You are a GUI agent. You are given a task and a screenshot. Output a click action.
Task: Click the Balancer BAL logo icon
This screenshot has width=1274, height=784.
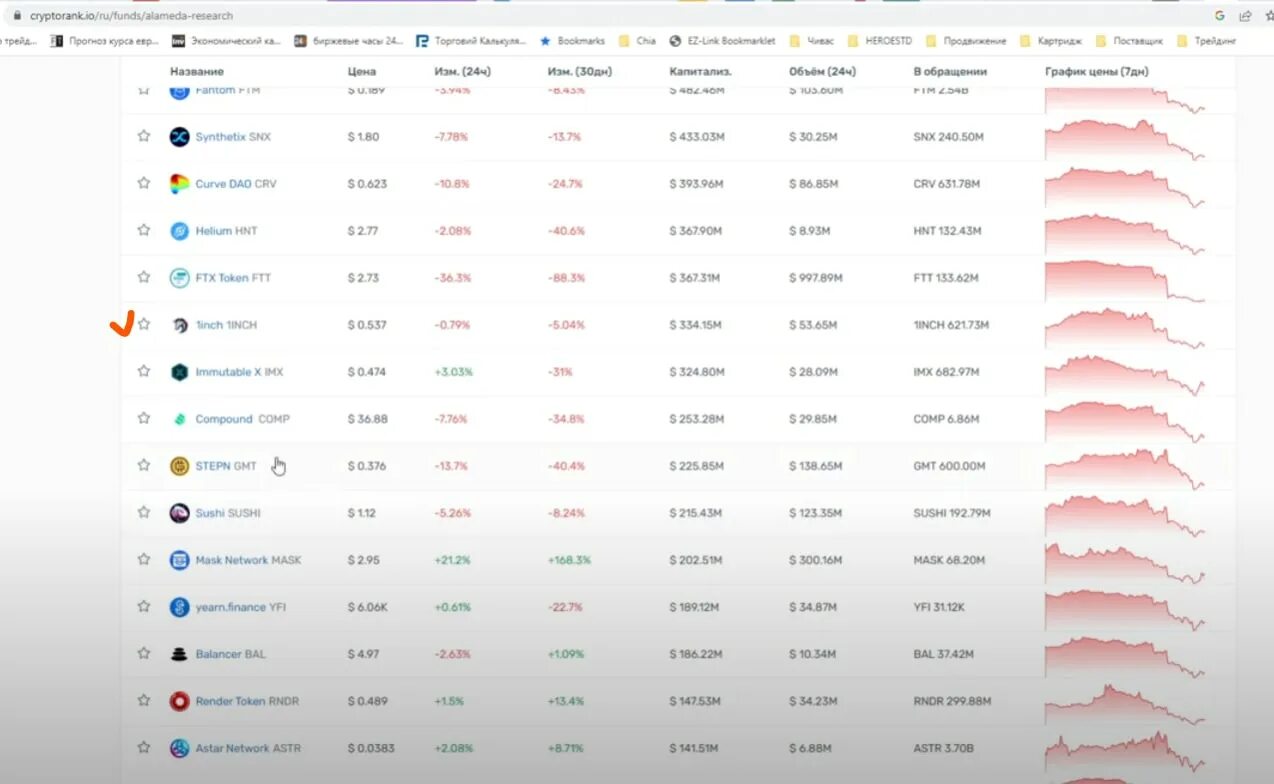[x=179, y=654]
